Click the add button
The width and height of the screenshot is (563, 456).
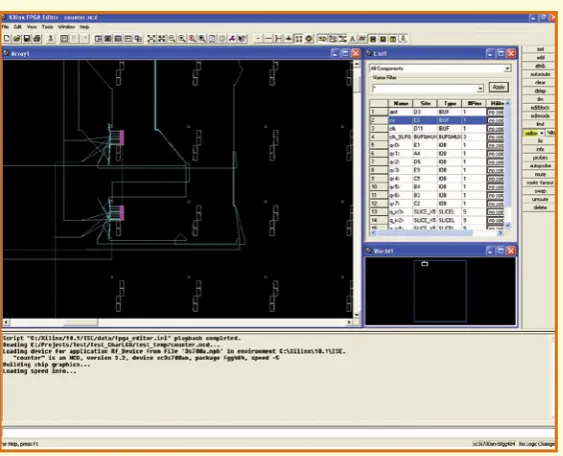coord(540,57)
